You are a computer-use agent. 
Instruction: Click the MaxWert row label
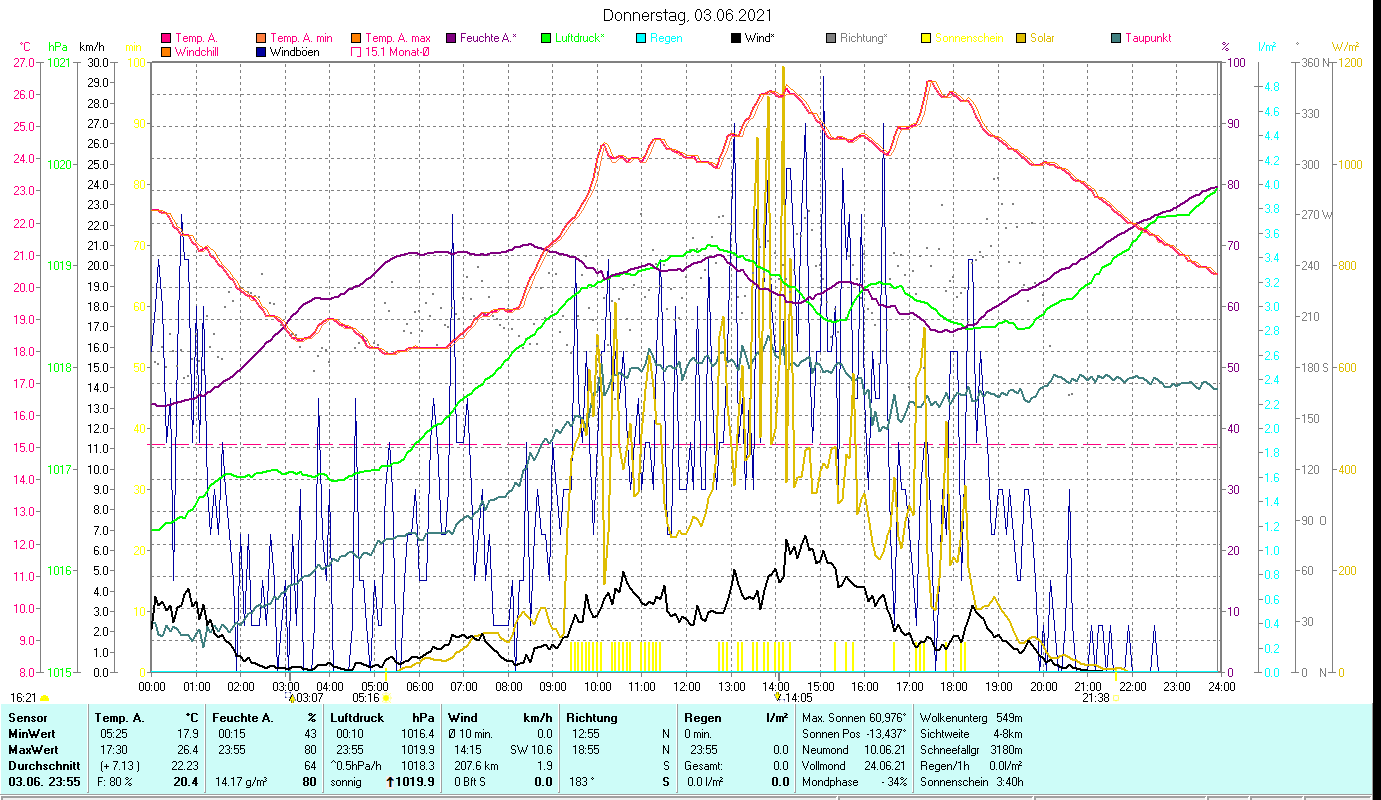pos(34,749)
